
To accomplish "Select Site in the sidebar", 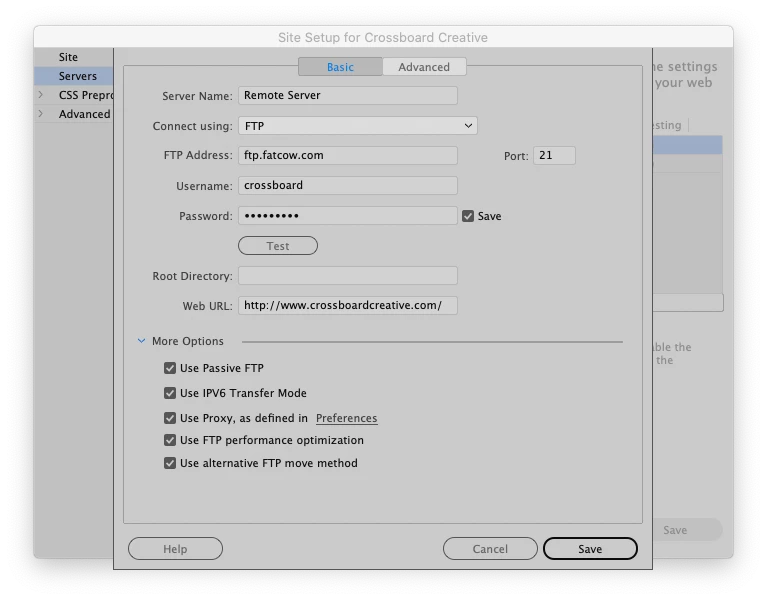I will click(x=68, y=57).
